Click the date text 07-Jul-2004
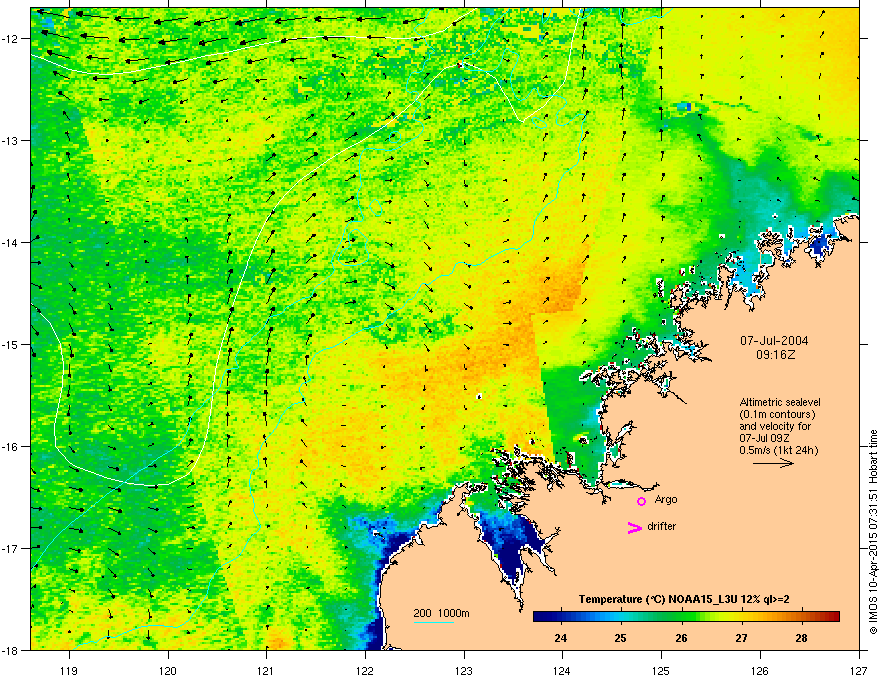Image resolution: width=880 pixels, height=680 pixels. [774, 341]
